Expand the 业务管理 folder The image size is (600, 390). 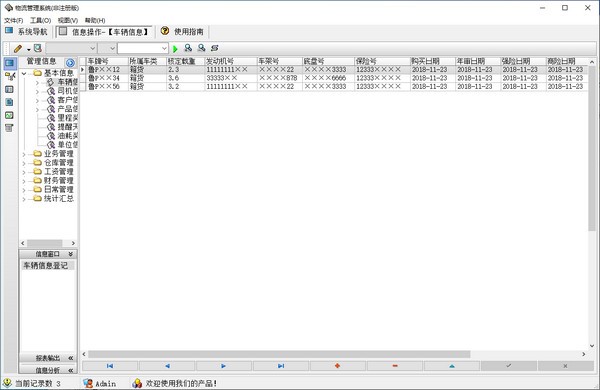(x=24, y=154)
